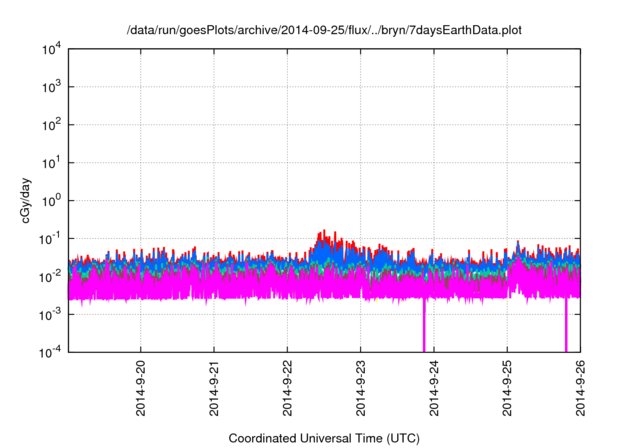Screen dimensions: 640x448
Task: Select the 2014-9-24 date tick label
Action: (x=434, y=388)
